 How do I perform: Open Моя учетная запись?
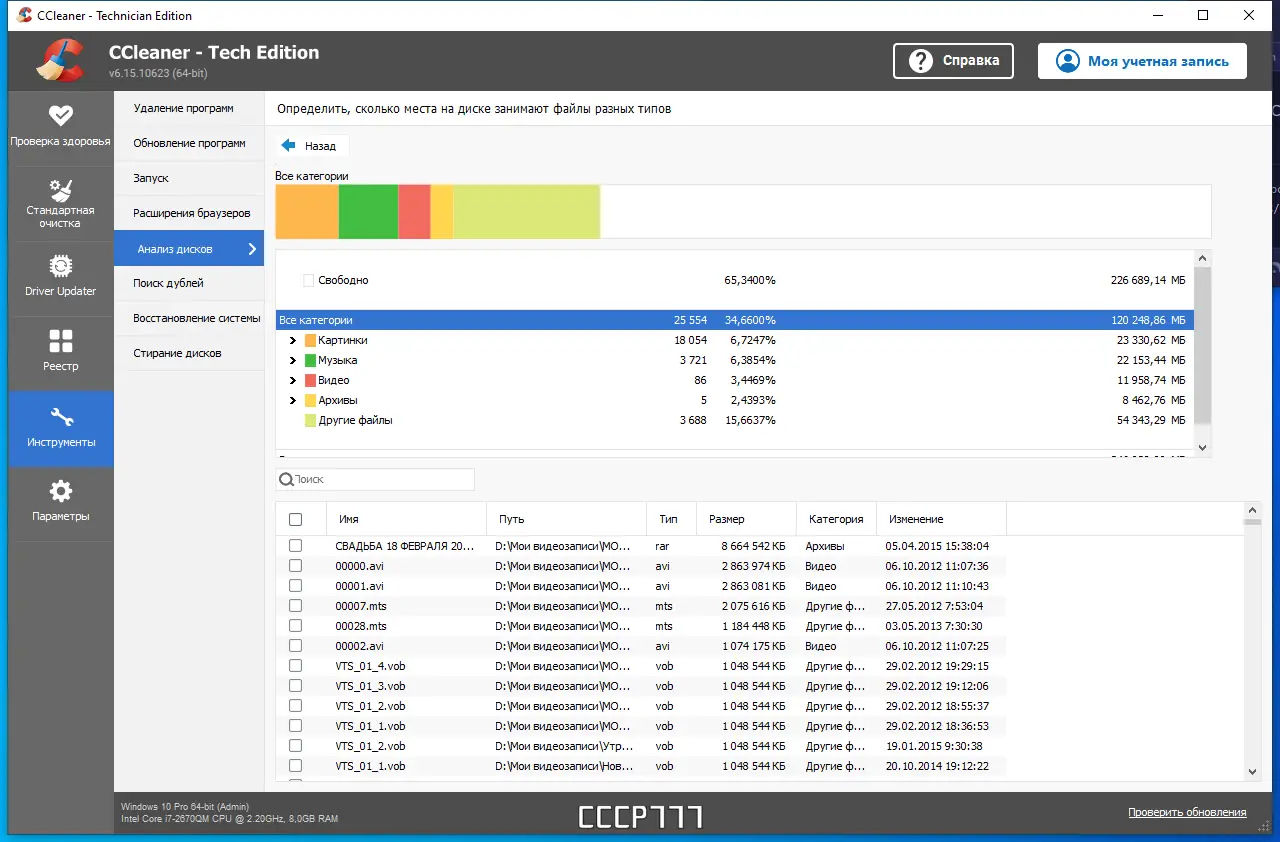(x=1142, y=61)
